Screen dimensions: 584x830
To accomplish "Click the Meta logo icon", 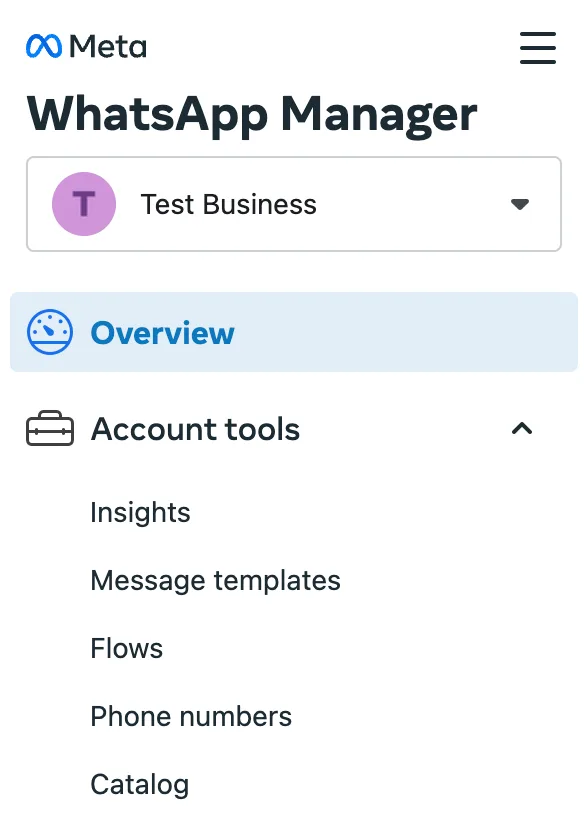I will coord(44,44).
